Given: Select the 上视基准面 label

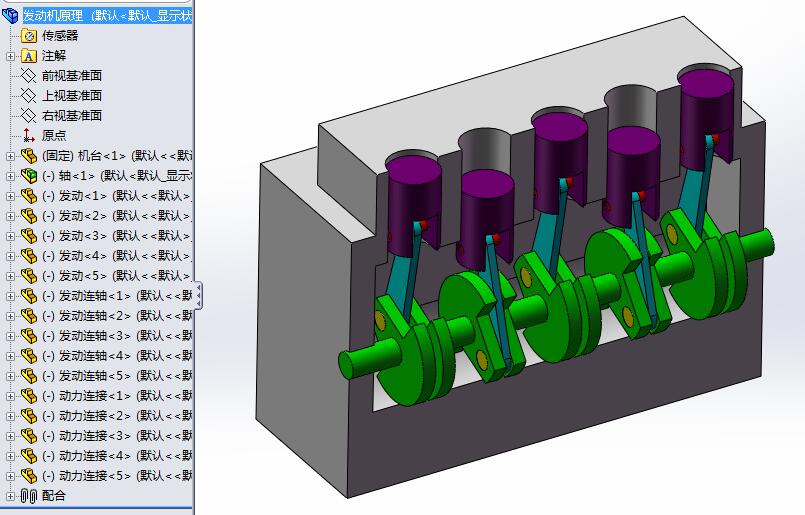Looking at the screenshot, I should (x=72, y=96).
